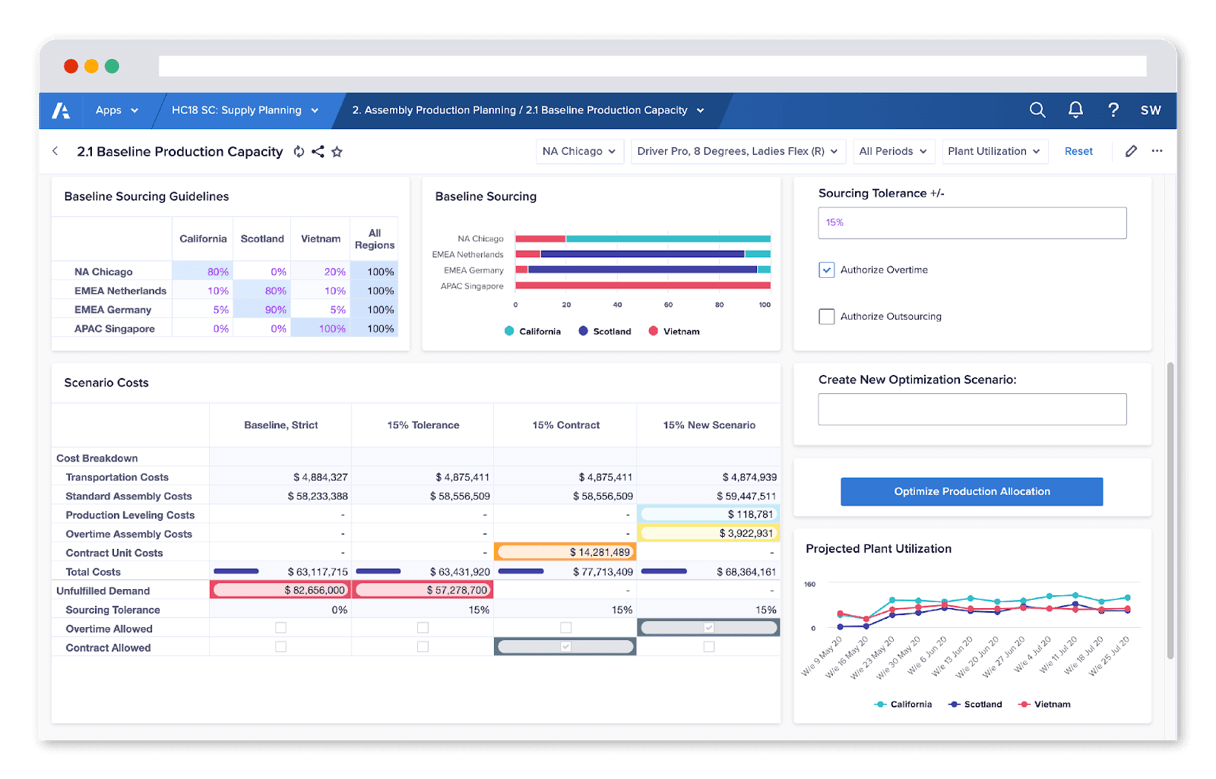Edit the page with the pencil icon

click(1131, 151)
